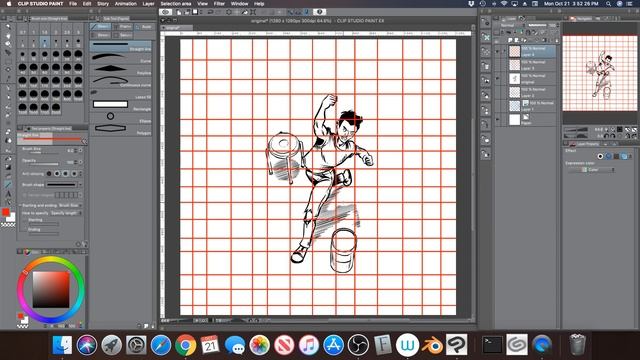Choose the Lasso fill sub tool
This screenshot has height=360, width=640.
(121, 94)
